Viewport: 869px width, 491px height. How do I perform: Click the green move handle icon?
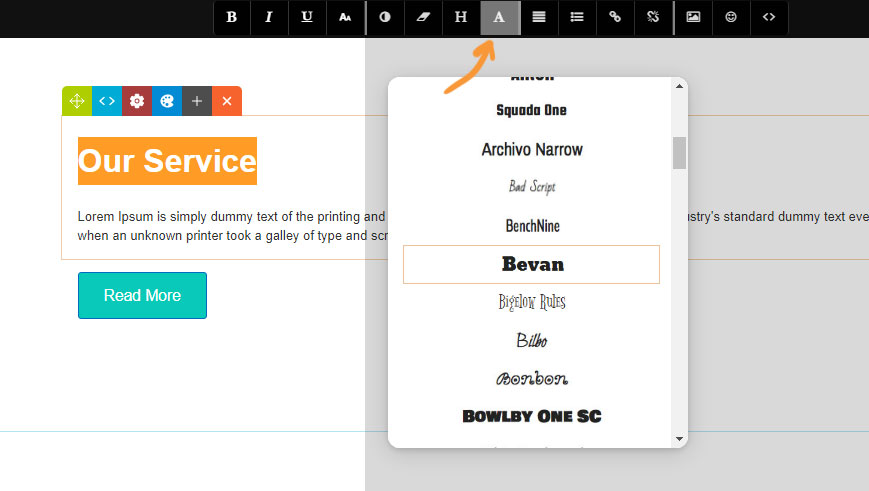(77, 101)
